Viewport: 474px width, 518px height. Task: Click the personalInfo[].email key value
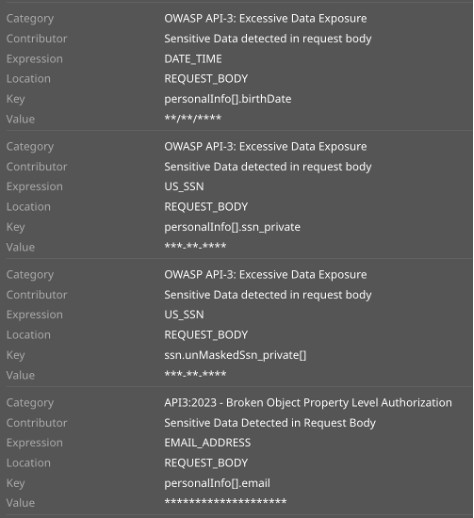pos(217,483)
